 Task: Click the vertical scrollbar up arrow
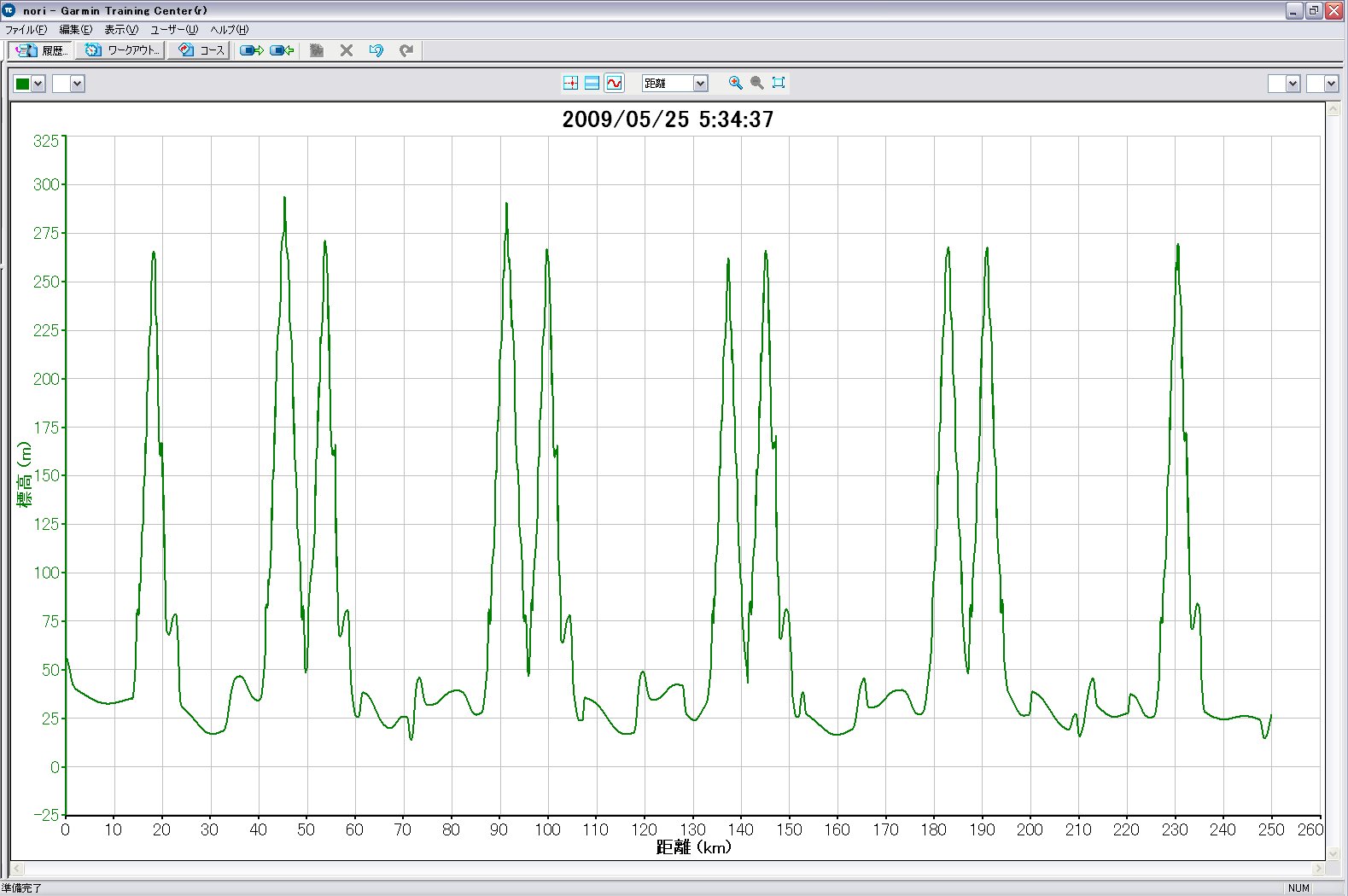[1333, 110]
